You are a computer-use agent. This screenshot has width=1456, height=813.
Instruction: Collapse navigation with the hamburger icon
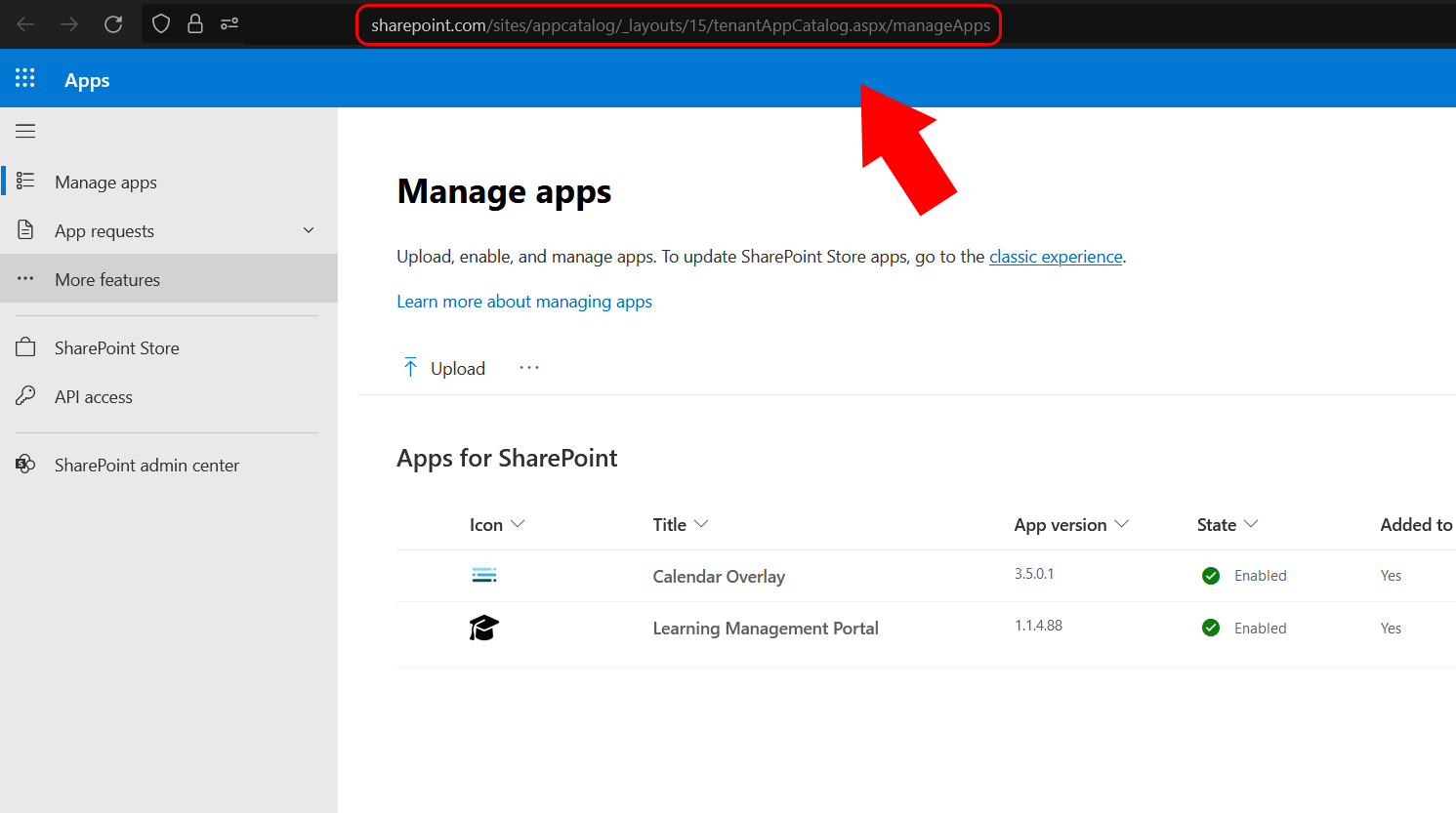pyautogui.click(x=25, y=131)
